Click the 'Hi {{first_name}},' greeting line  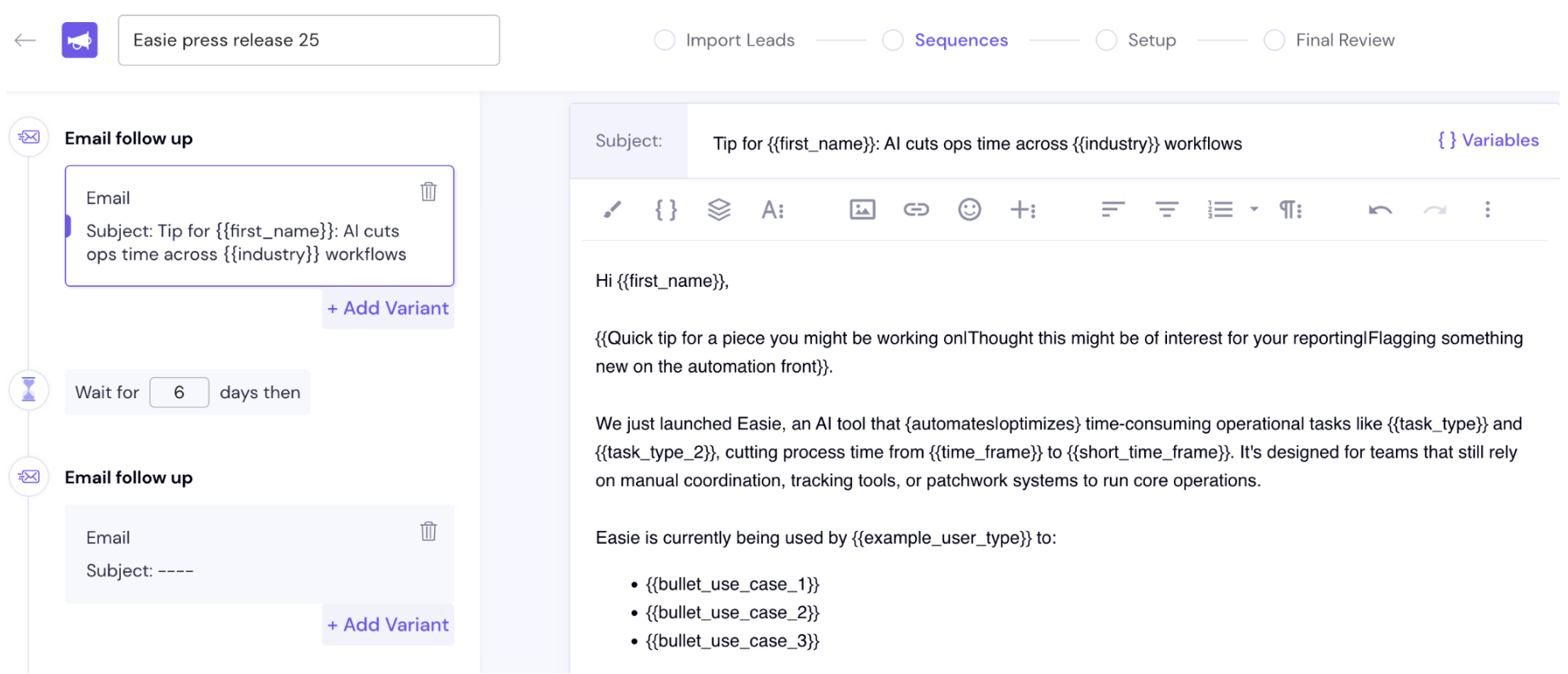pos(662,281)
